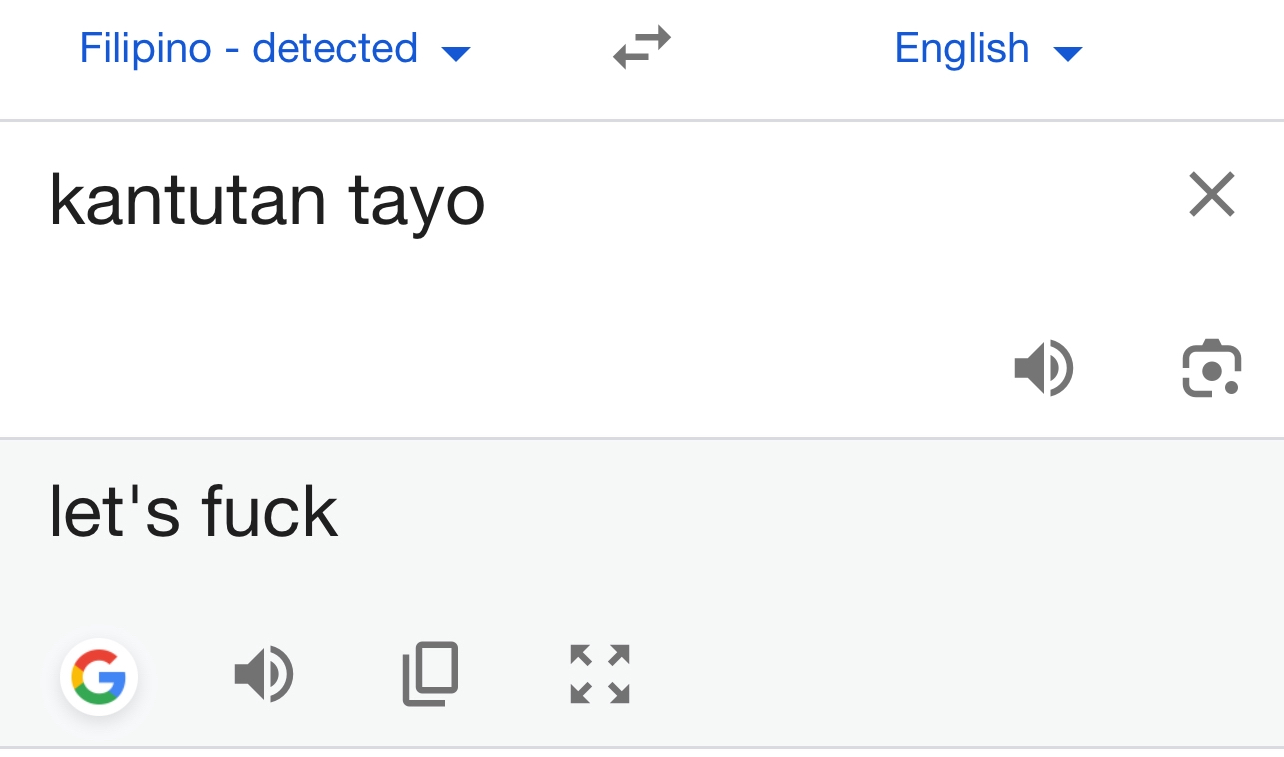Clear the source text with the X
This screenshot has width=1284, height=757.
click(x=1212, y=194)
